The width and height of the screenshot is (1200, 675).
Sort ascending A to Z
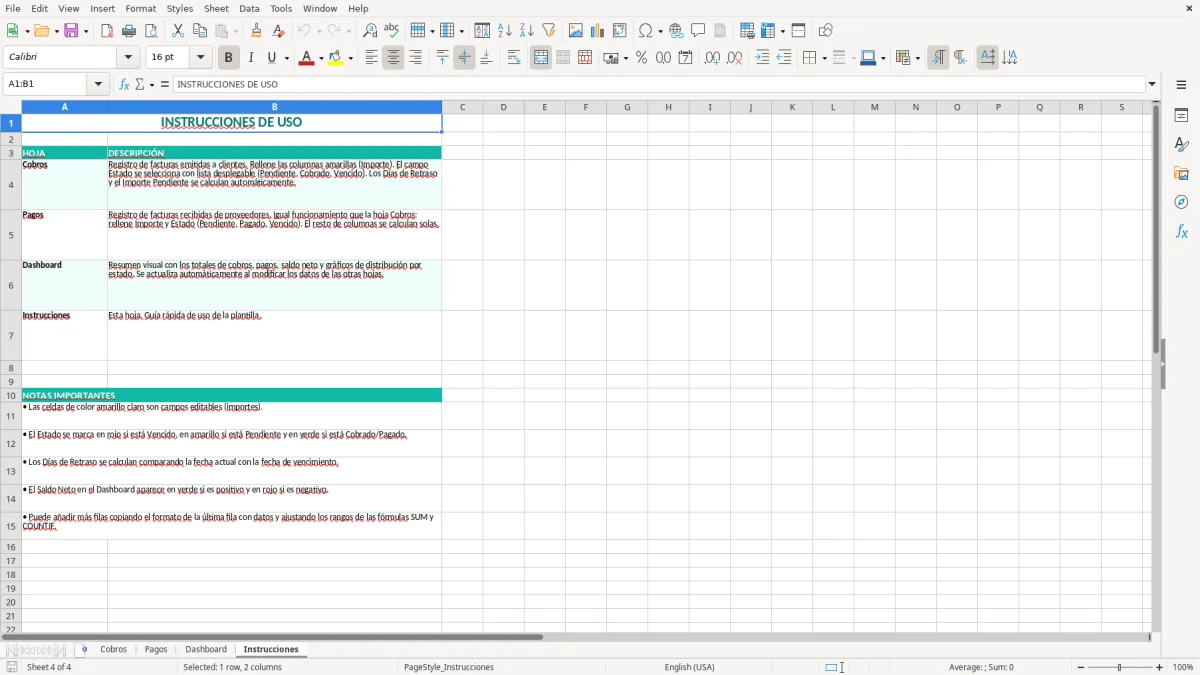(x=505, y=31)
